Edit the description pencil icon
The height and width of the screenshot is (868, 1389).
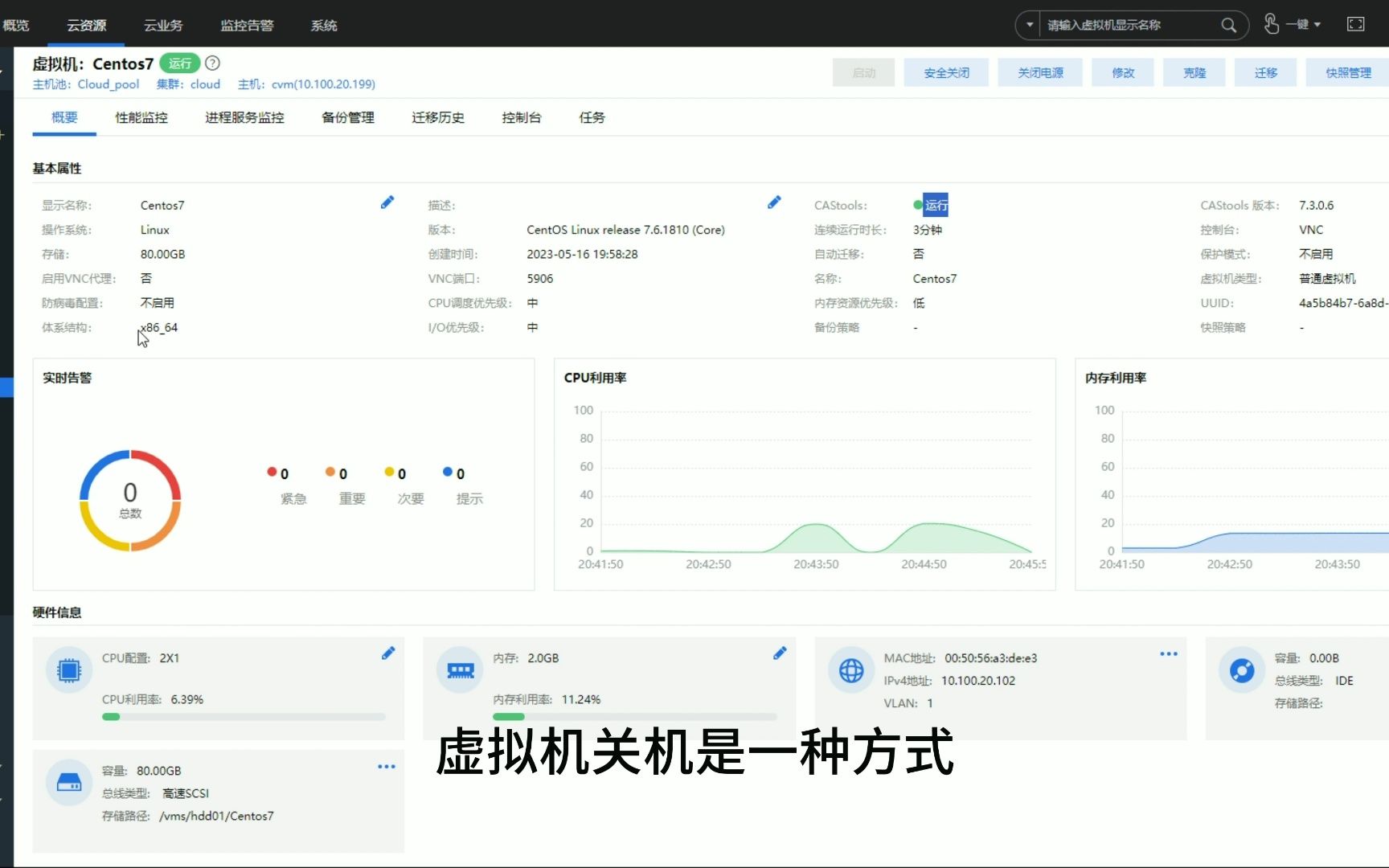coord(774,203)
